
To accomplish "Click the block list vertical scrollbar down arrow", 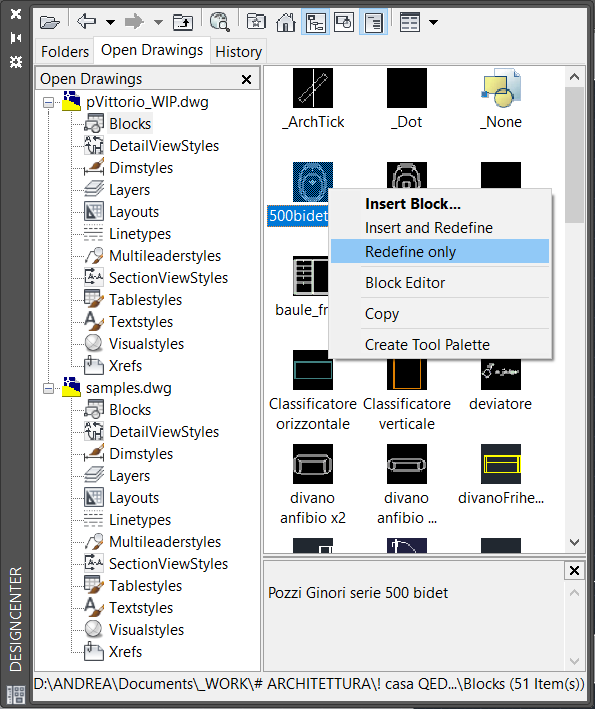I will [x=574, y=542].
